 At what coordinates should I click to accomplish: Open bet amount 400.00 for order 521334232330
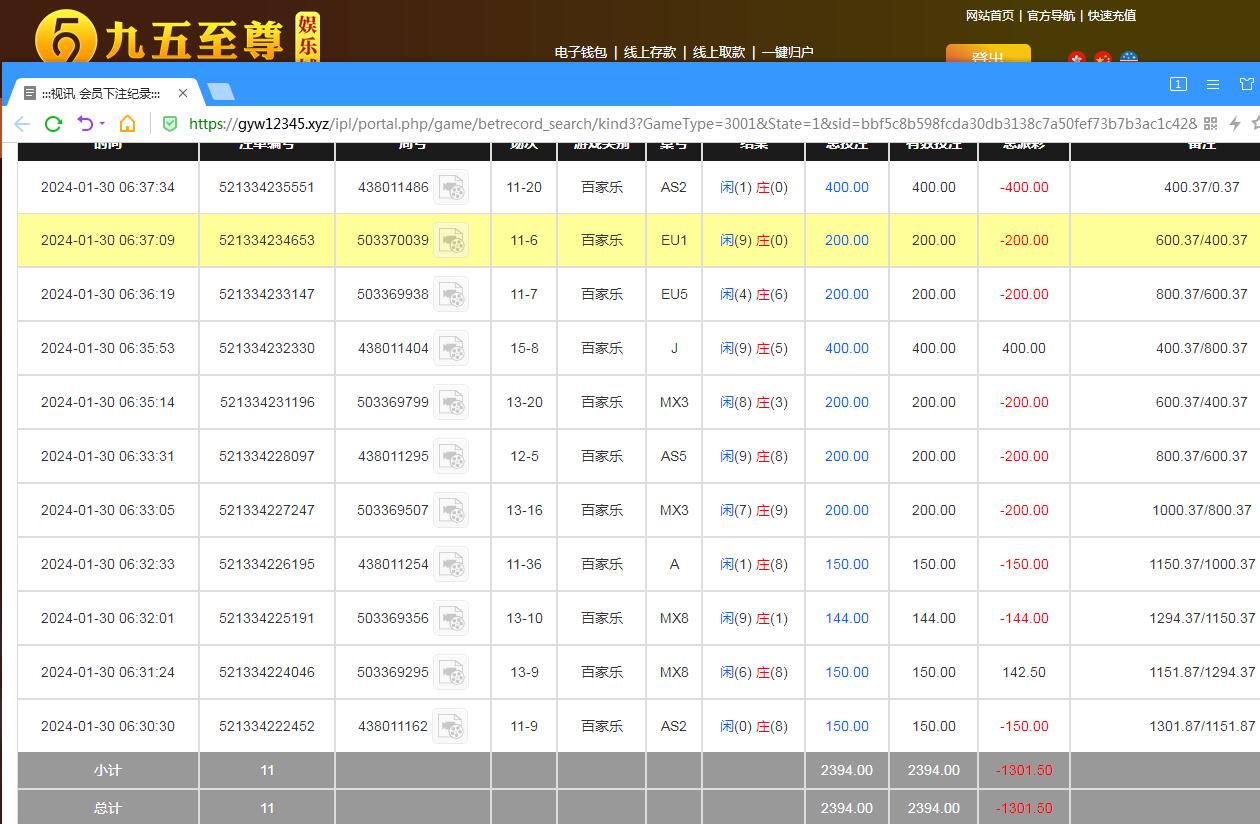[847, 349]
